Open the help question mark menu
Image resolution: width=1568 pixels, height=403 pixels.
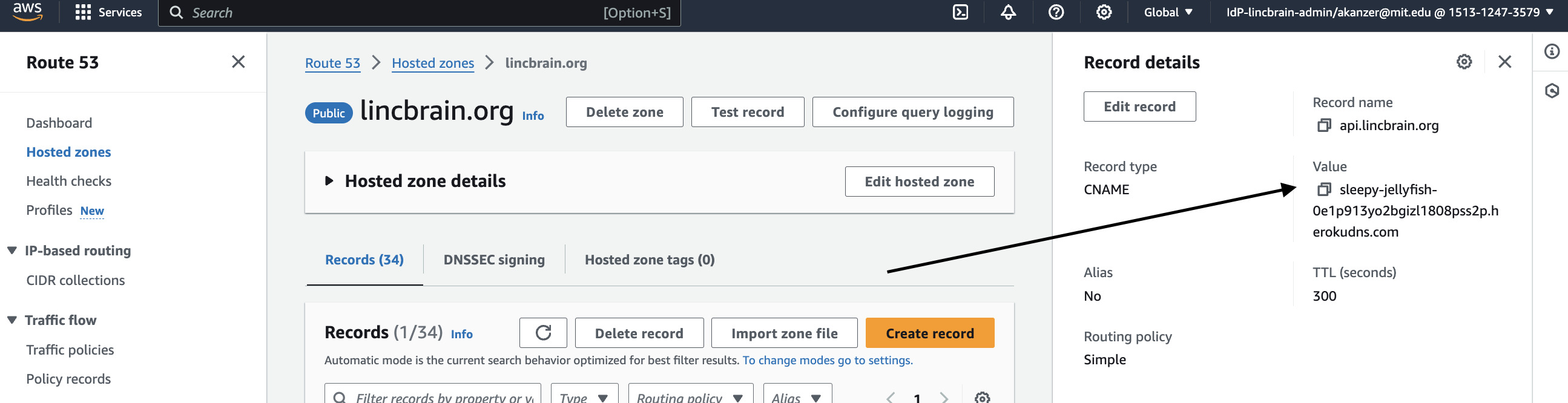coord(1056,12)
